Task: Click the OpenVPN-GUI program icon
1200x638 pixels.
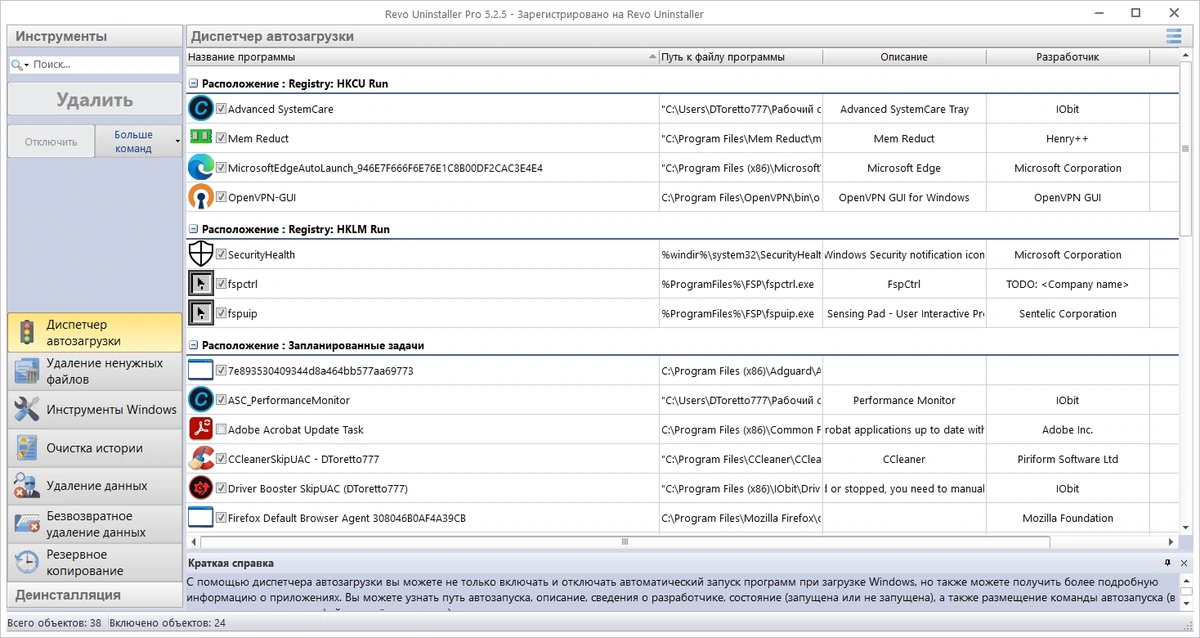Action: click(201, 197)
